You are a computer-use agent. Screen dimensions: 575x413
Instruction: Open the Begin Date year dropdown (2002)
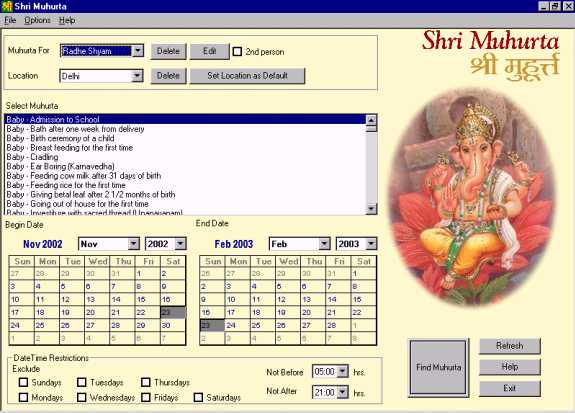point(180,244)
